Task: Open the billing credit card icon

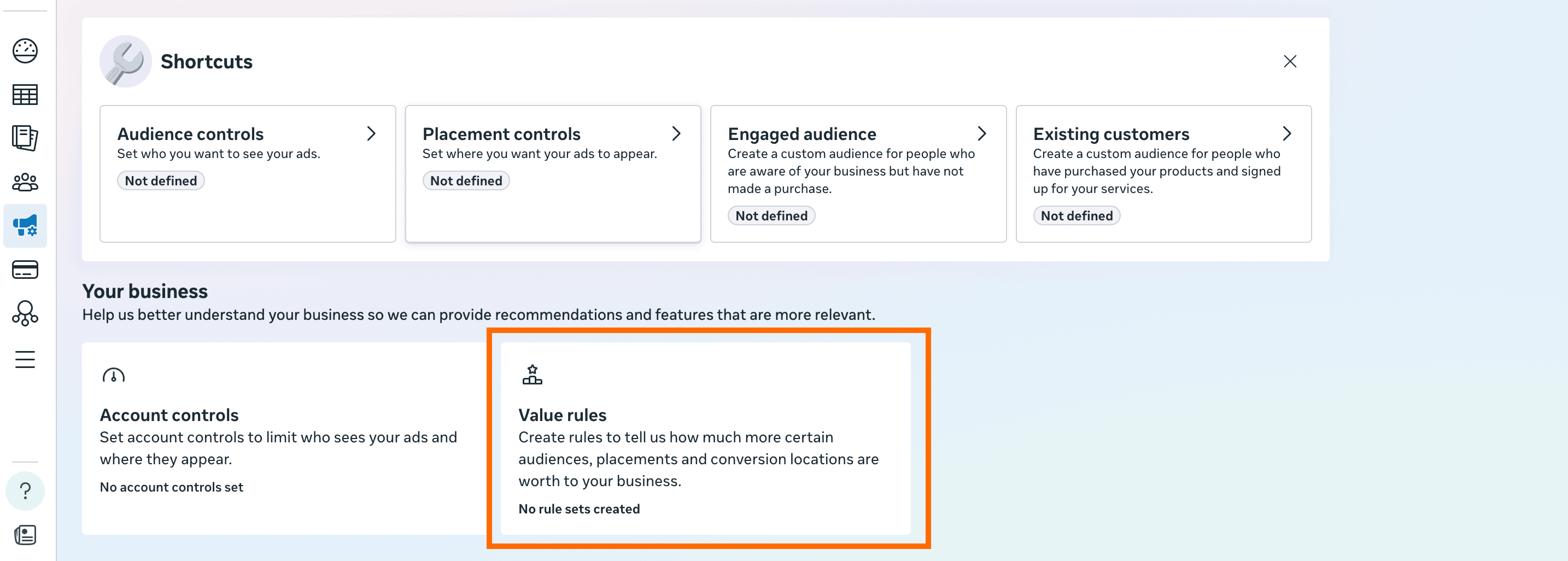Action: [25, 270]
